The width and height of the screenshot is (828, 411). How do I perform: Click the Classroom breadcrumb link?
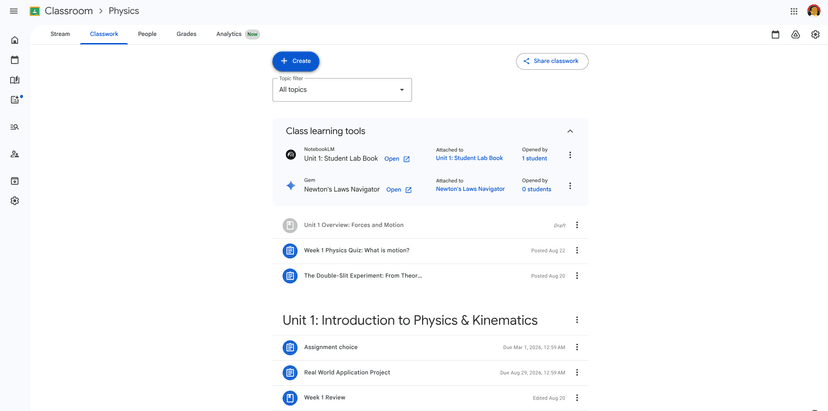click(x=69, y=11)
